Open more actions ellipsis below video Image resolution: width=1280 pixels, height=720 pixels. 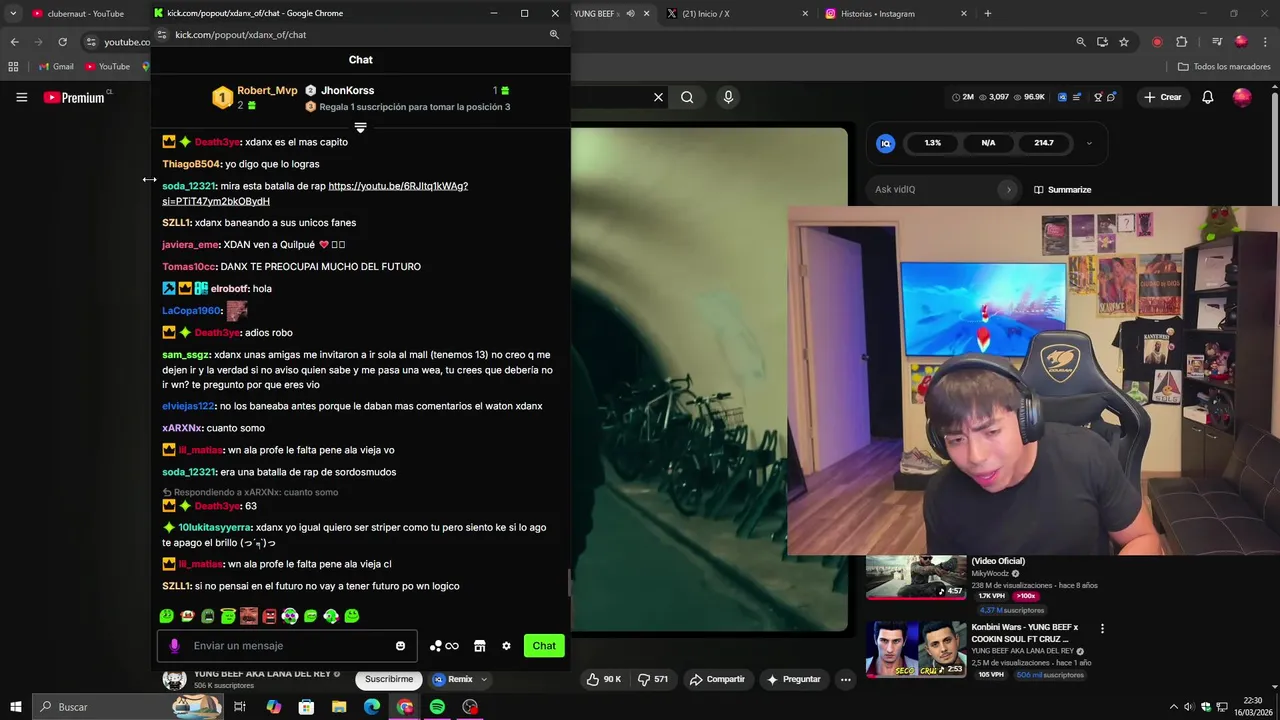click(x=846, y=679)
